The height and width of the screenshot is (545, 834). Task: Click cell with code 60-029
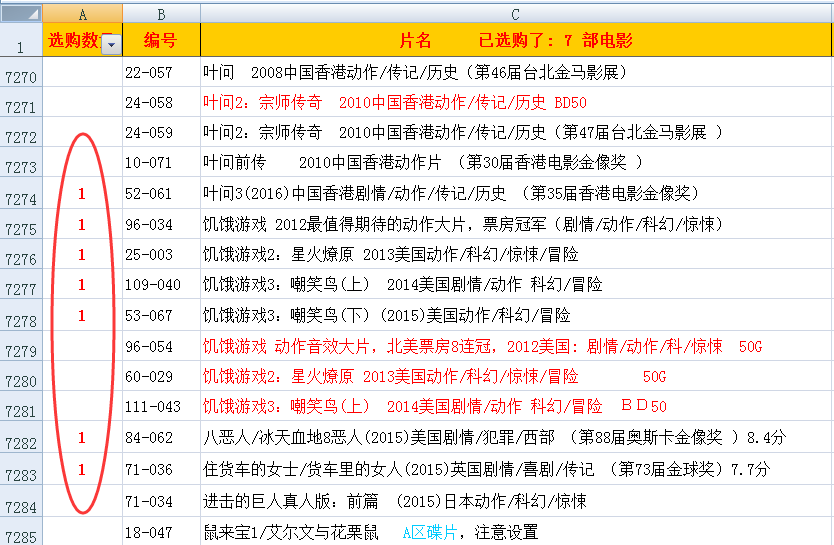(161, 376)
